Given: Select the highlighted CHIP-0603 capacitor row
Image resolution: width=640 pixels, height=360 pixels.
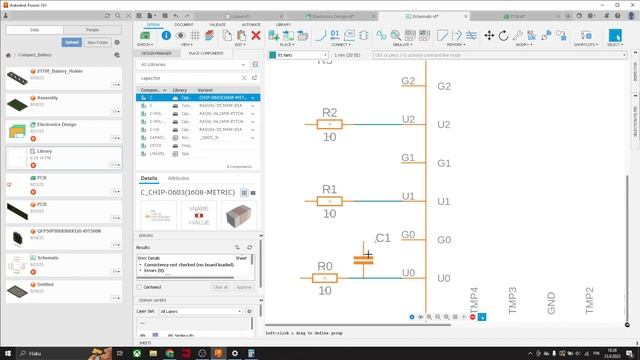Looking at the screenshot, I should click(x=198, y=98).
